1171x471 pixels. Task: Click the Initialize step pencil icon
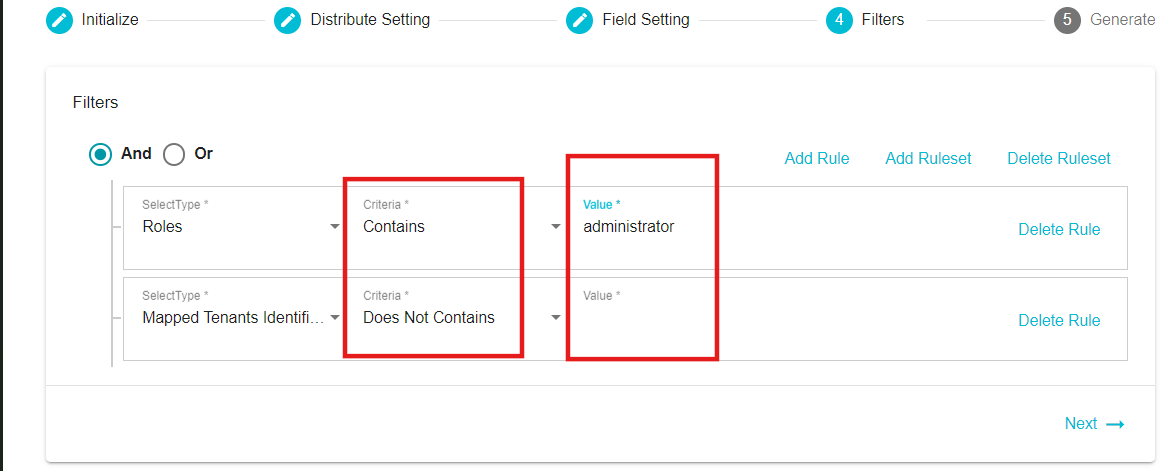pos(59,20)
